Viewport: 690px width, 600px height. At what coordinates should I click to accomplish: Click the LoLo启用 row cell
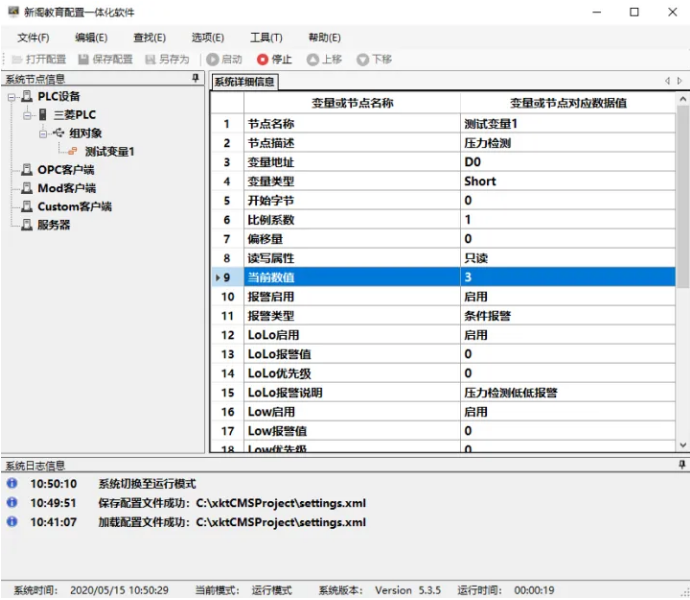pos(352,335)
